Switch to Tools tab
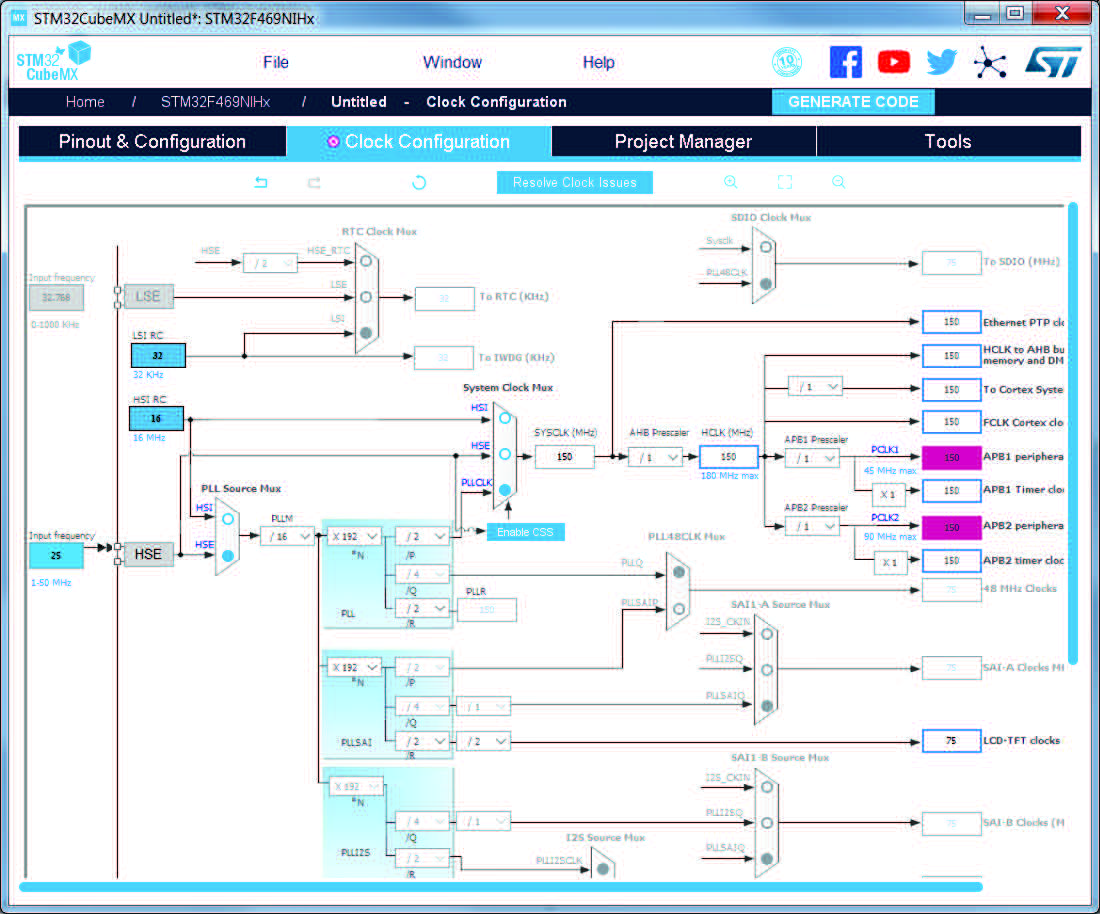The width and height of the screenshot is (1100, 914). [948, 142]
